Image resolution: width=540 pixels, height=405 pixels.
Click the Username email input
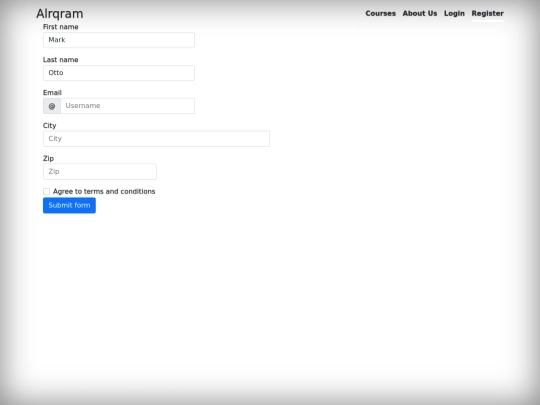coord(128,106)
